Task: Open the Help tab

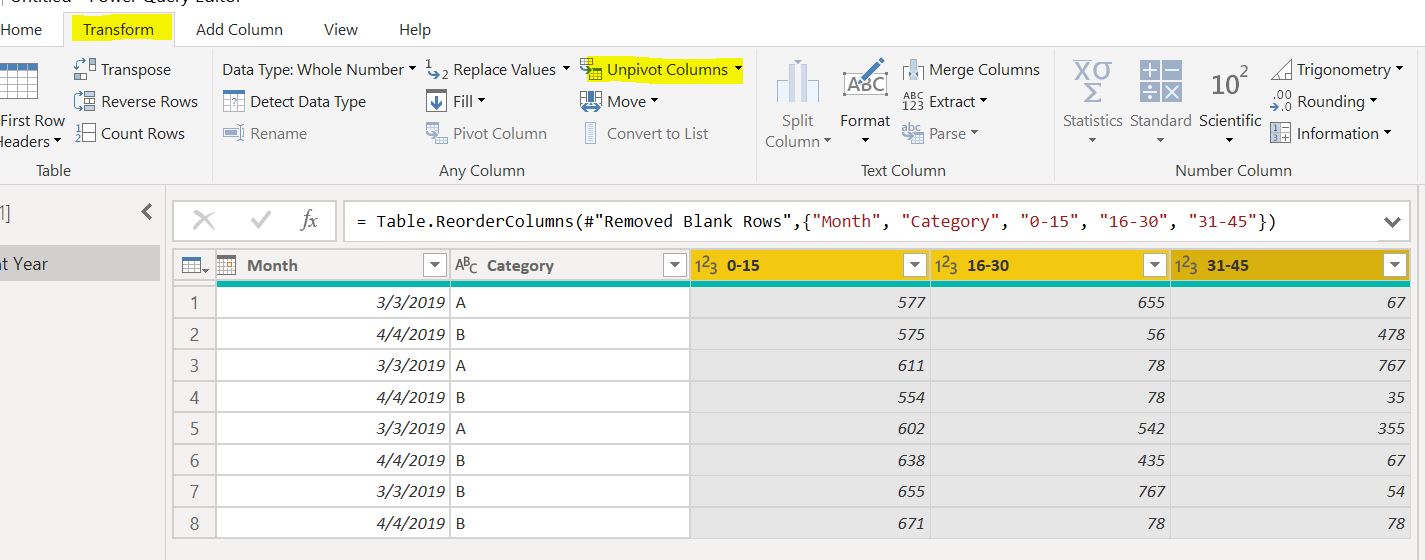Action: (414, 29)
